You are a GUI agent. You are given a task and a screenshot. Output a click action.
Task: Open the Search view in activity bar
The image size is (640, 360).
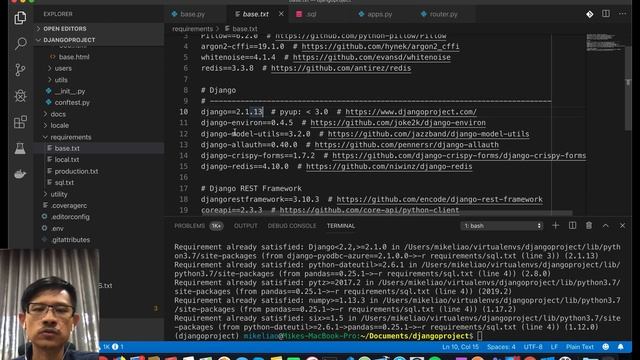click(20, 43)
